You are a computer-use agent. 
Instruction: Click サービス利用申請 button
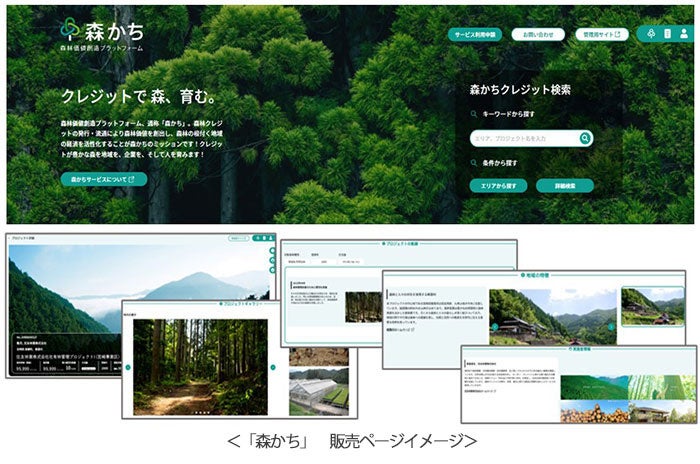tap(475, 34)
